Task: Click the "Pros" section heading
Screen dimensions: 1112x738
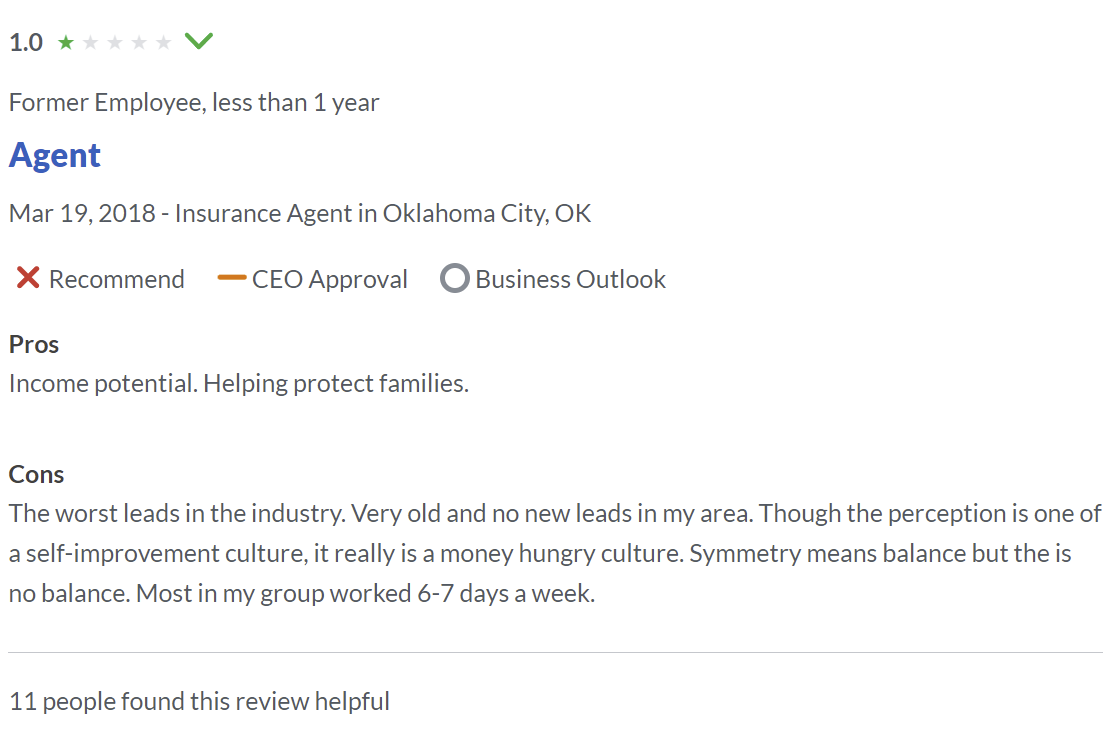Action: click(x=34, y=344)
